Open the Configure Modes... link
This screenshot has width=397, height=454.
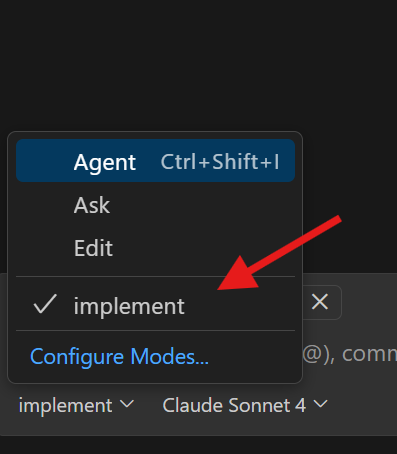click(x=119, y=356)
